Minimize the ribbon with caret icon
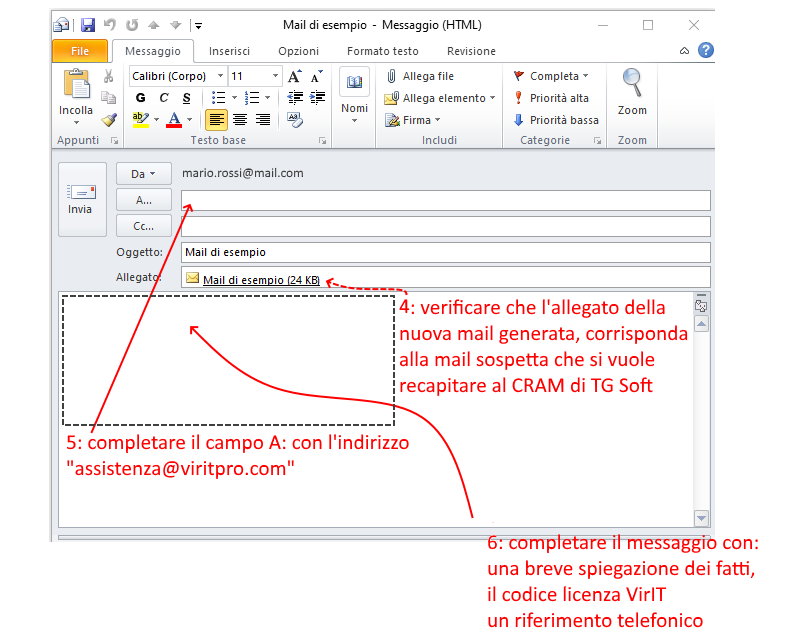 coord(684,51)
